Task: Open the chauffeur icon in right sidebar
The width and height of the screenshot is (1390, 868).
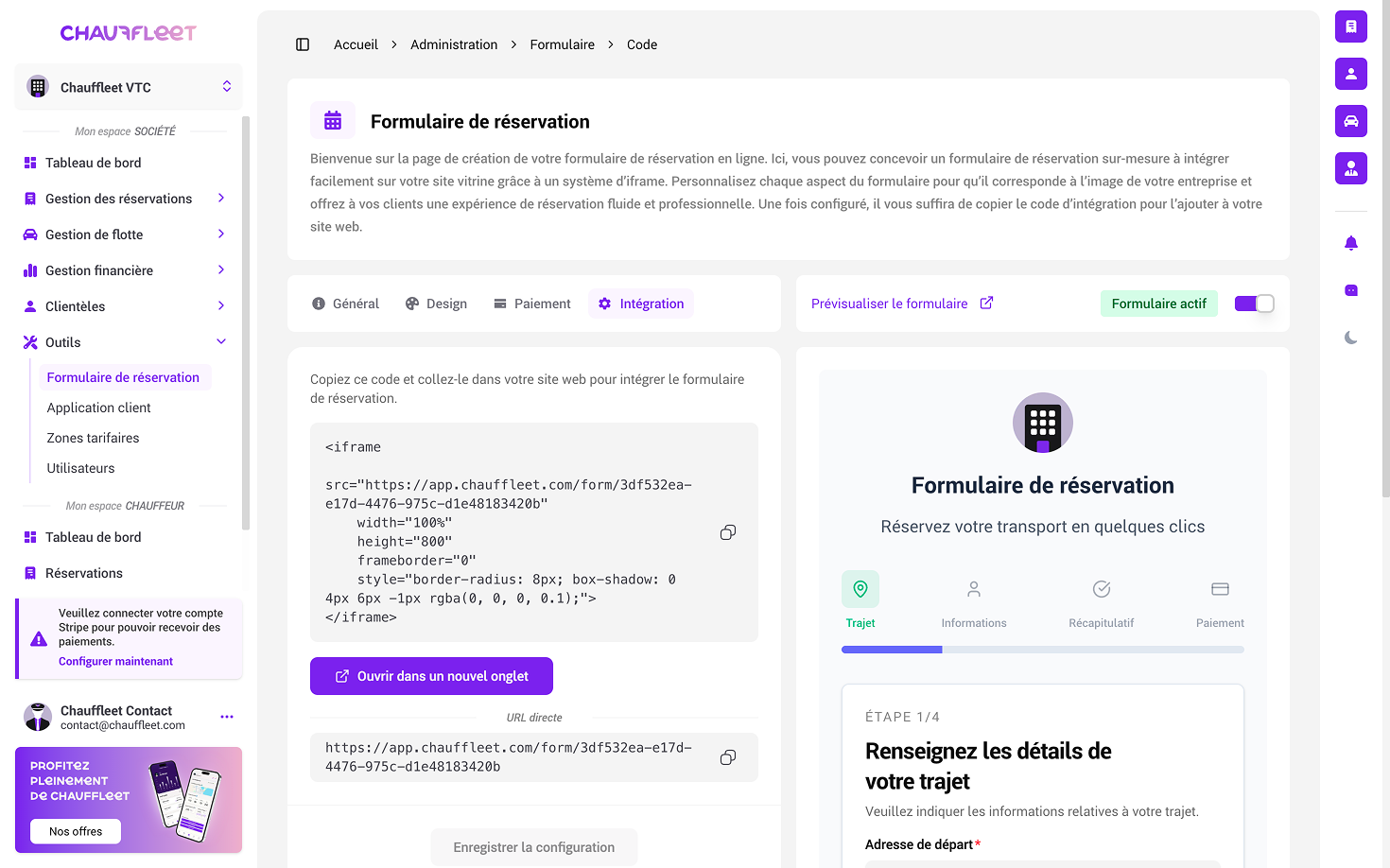Action: click(x=1350, y=168)
